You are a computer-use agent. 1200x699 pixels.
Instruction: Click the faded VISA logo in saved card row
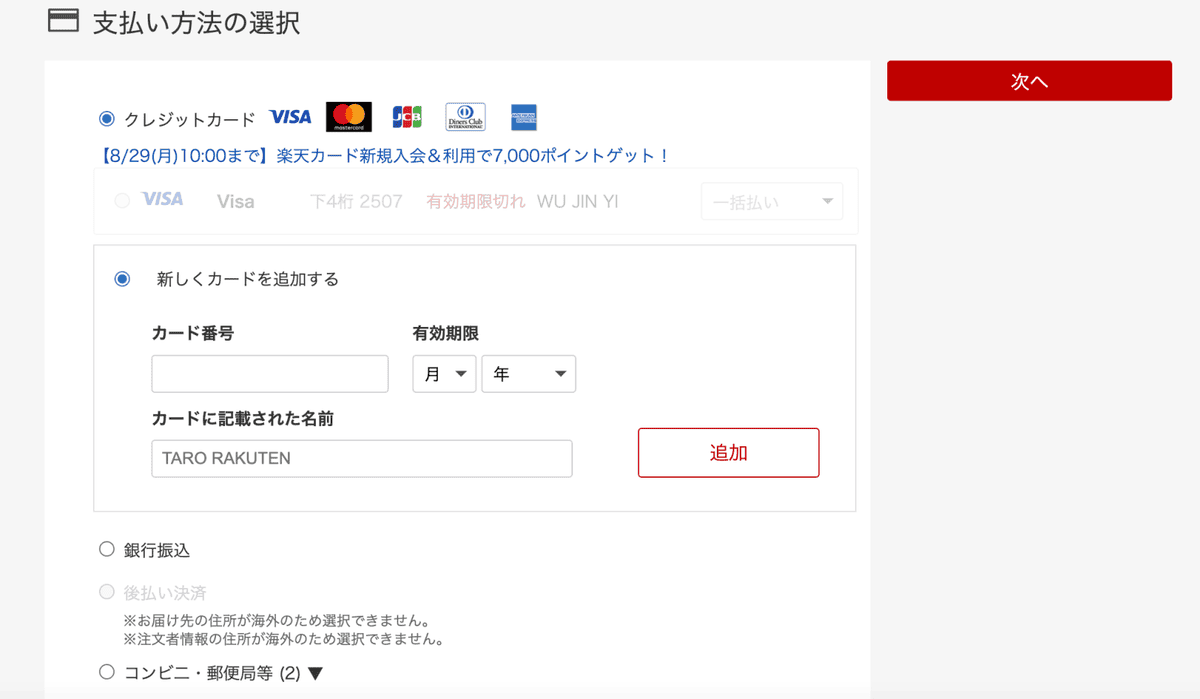click(162, 200)
